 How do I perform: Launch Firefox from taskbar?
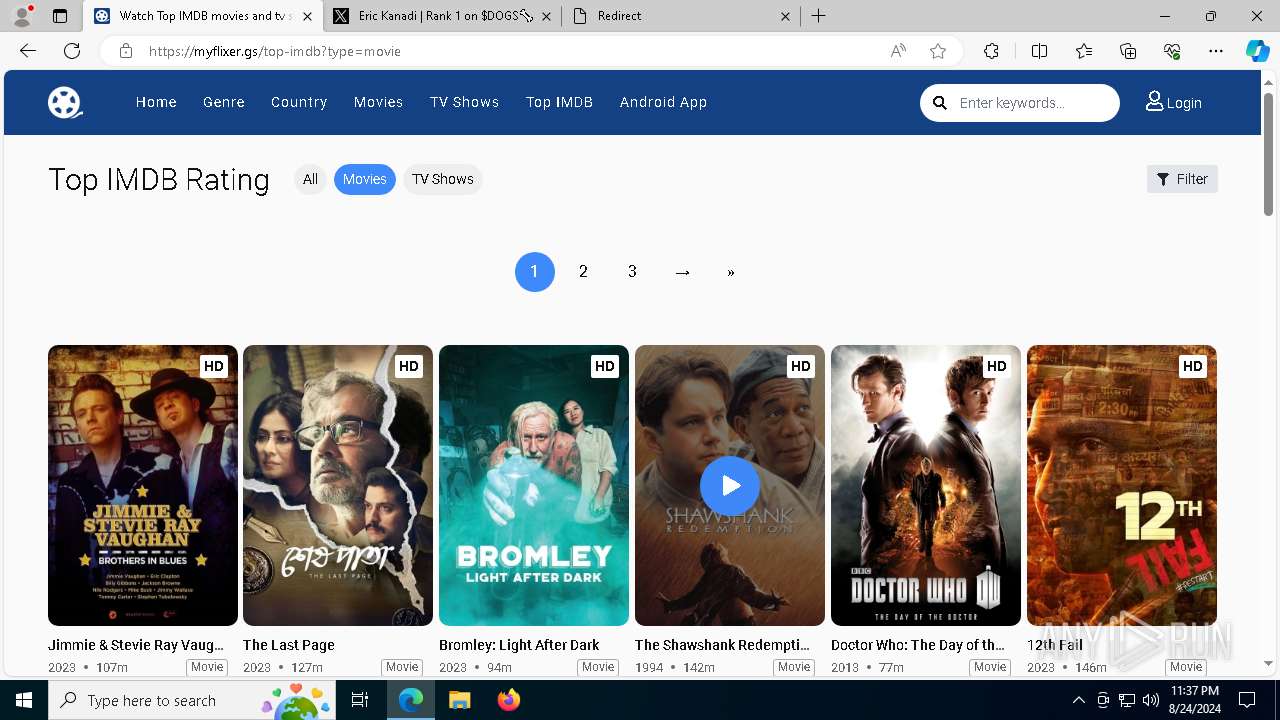click(508, 700)
